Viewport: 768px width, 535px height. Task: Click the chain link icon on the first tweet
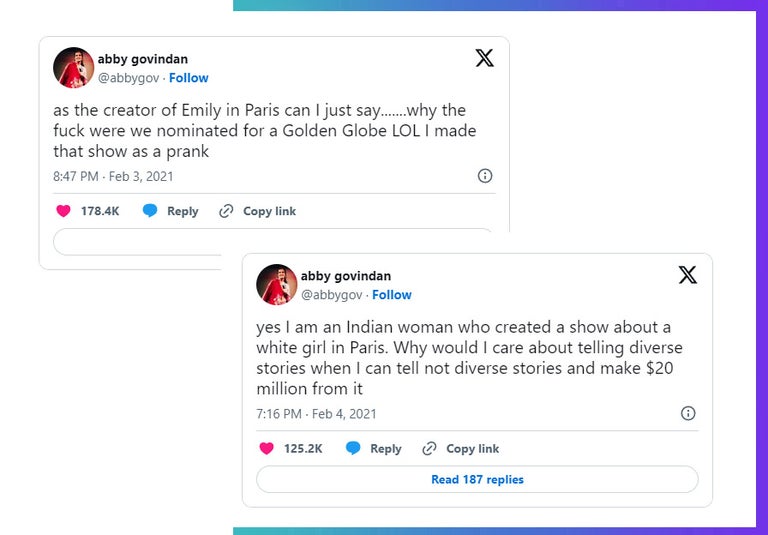(226, 211)
